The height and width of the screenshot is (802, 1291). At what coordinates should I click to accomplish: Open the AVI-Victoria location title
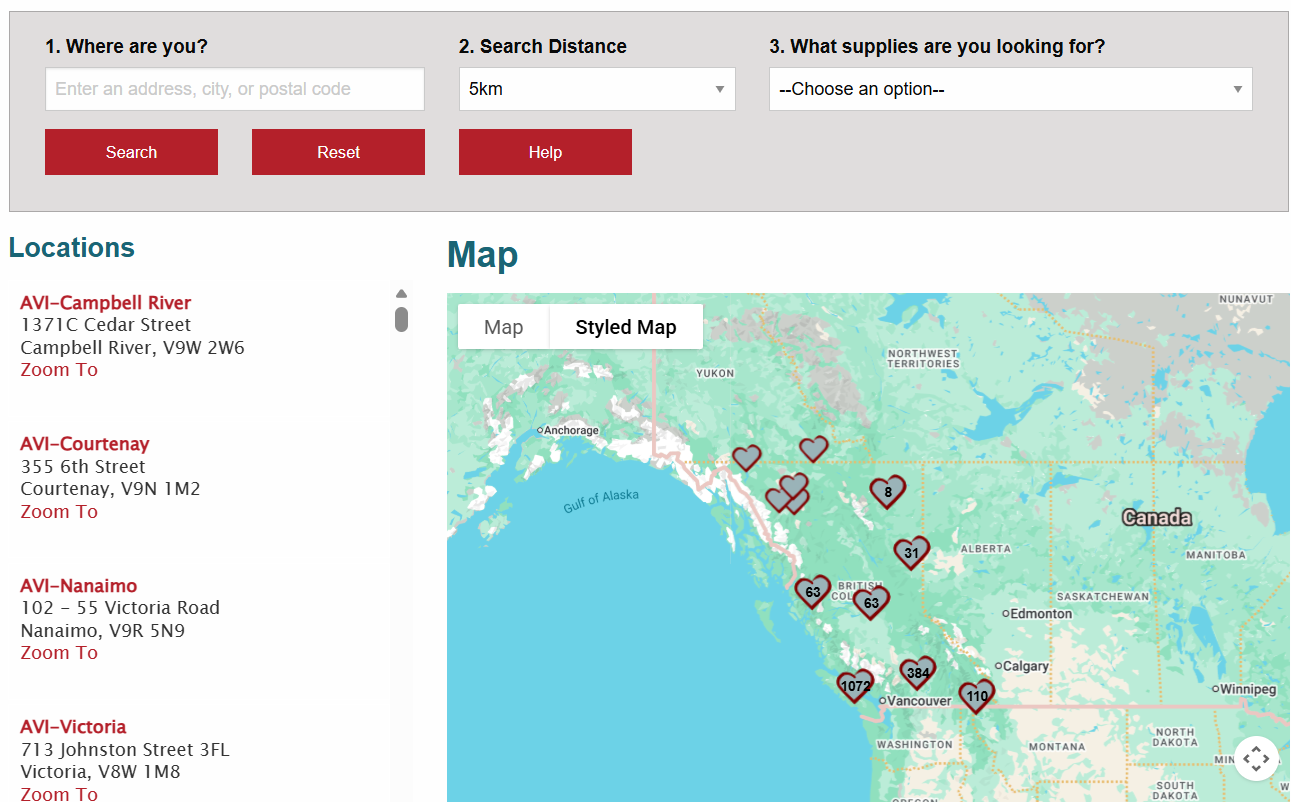(x=73, y=727)
